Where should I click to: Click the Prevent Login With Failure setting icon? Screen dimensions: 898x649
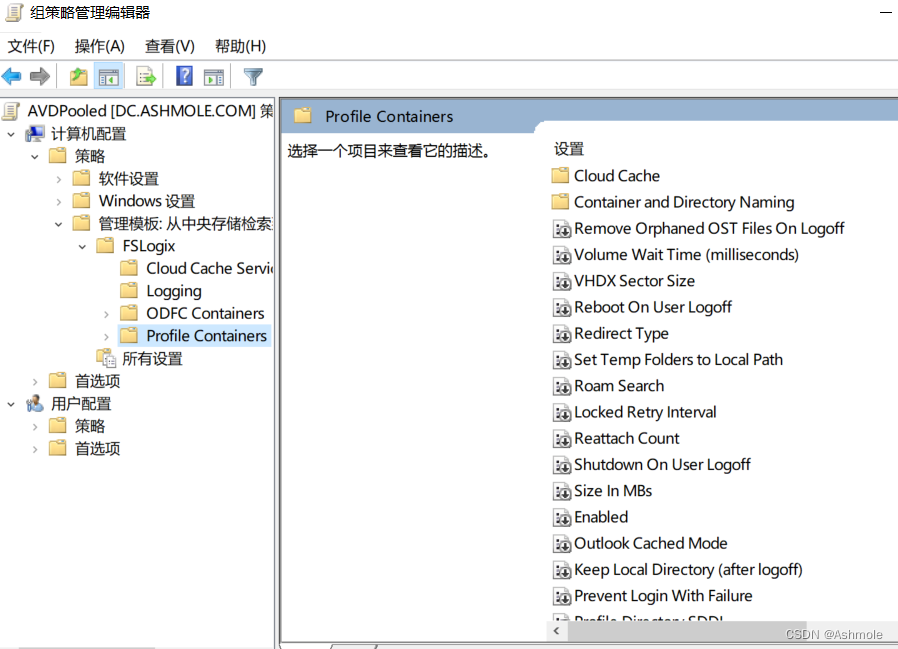[x=562, y=596]
